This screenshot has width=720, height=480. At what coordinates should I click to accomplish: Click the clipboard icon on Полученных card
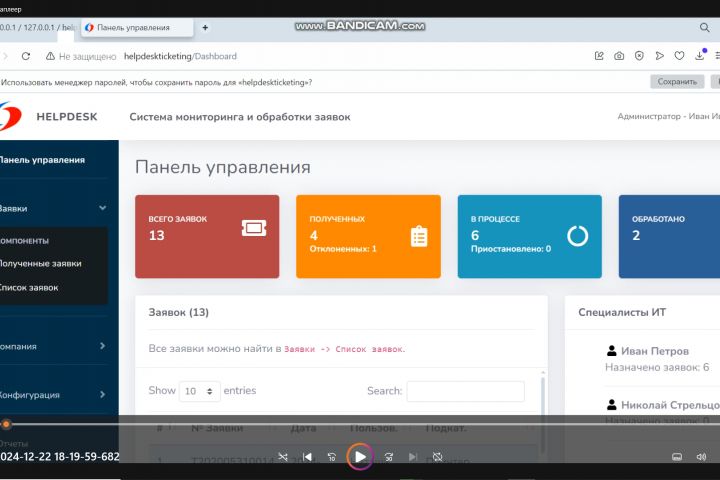tap(419, 236)
